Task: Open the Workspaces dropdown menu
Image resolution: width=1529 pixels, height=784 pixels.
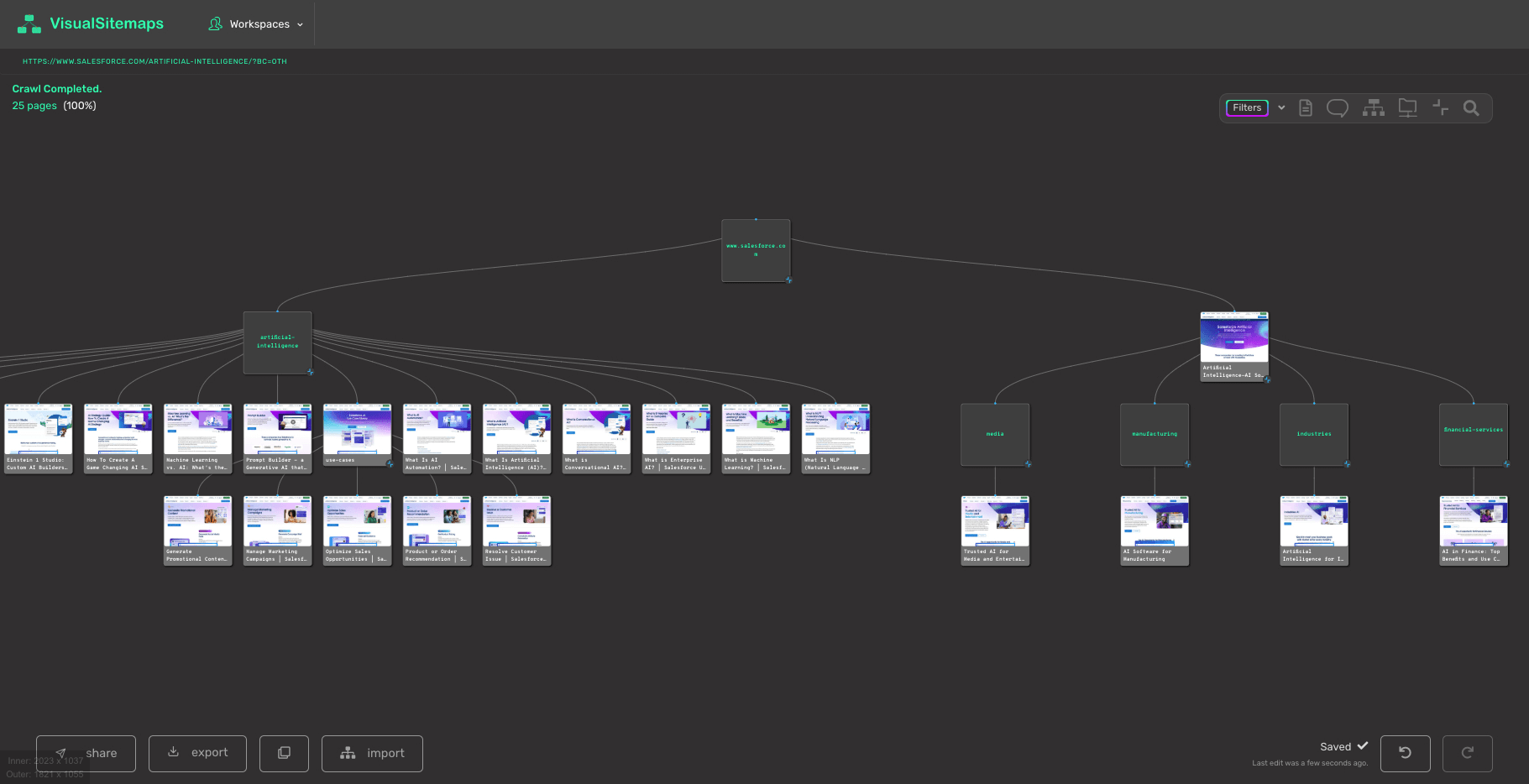Action: [x=256, y=24]
